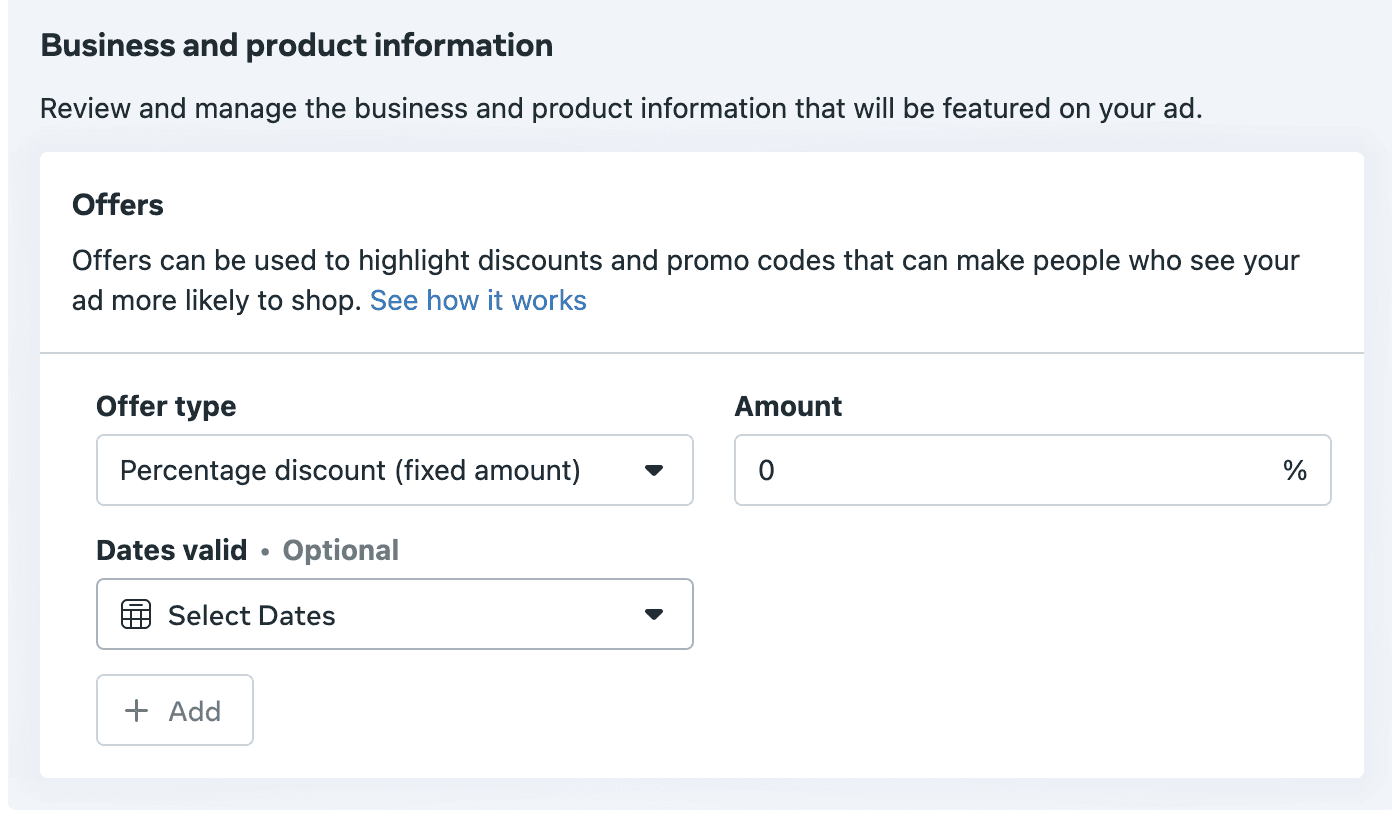Open the Select Dates picker
1392x820 pixels.
point(395,614)
